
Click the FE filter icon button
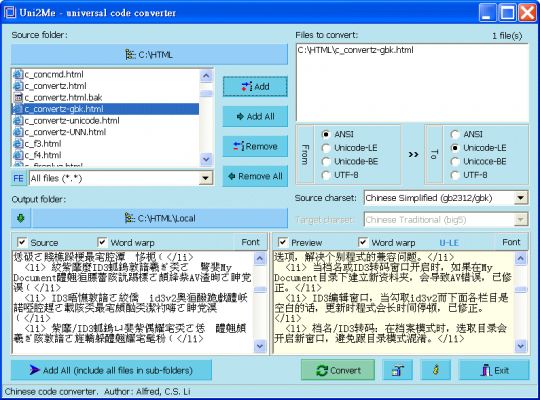click(x=19, y=178)
